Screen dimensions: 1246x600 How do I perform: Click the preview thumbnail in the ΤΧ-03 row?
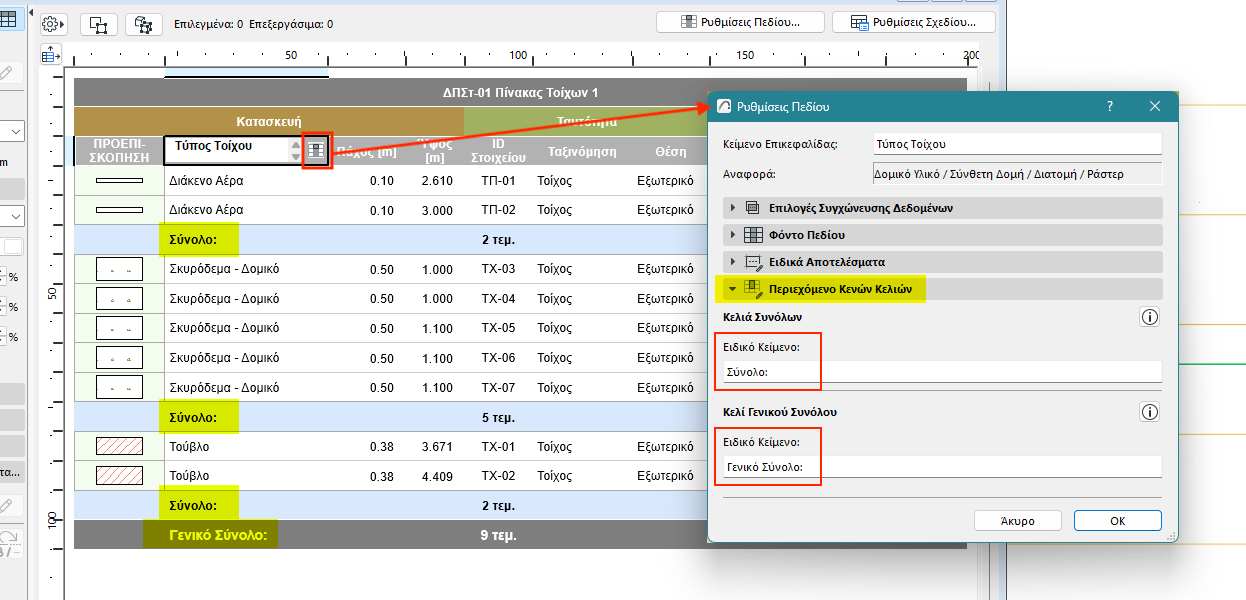[119, 269]
